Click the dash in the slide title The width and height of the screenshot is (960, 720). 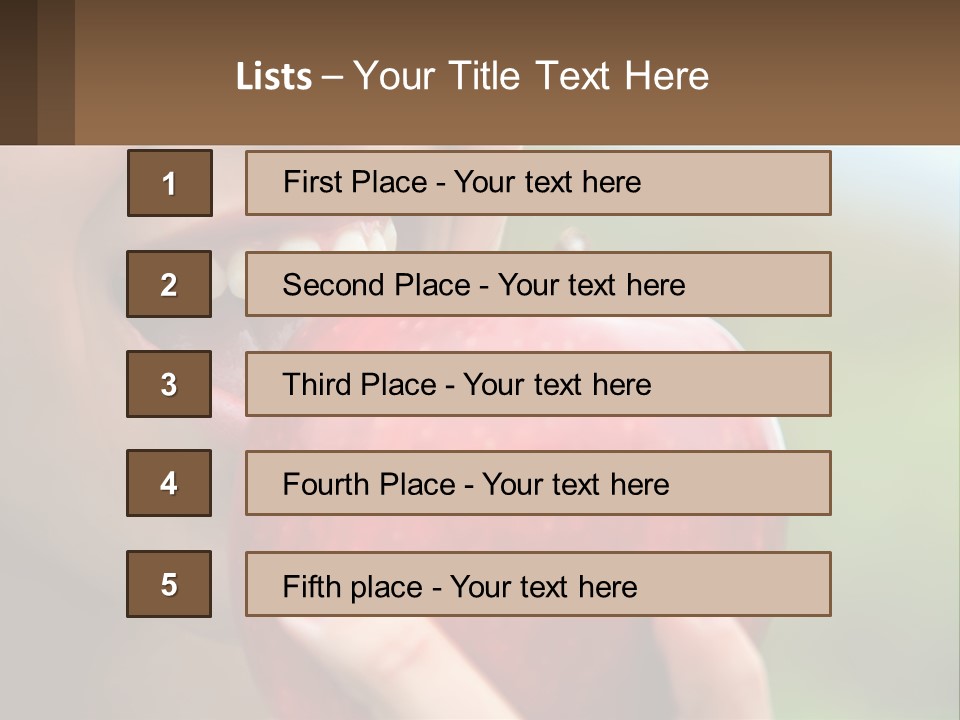[x=332, y=78]
